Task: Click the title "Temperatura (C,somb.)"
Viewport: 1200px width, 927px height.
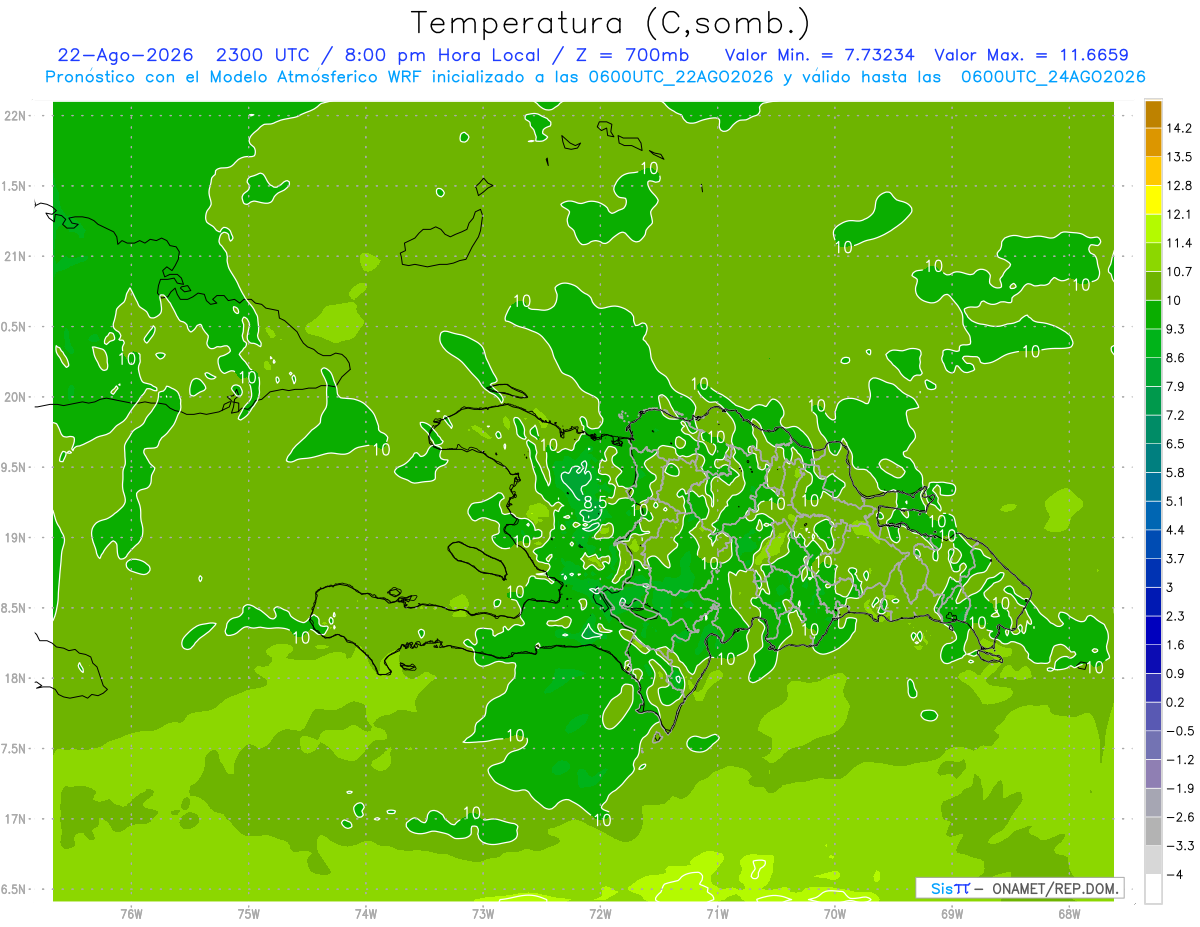Action: [610, 22]
